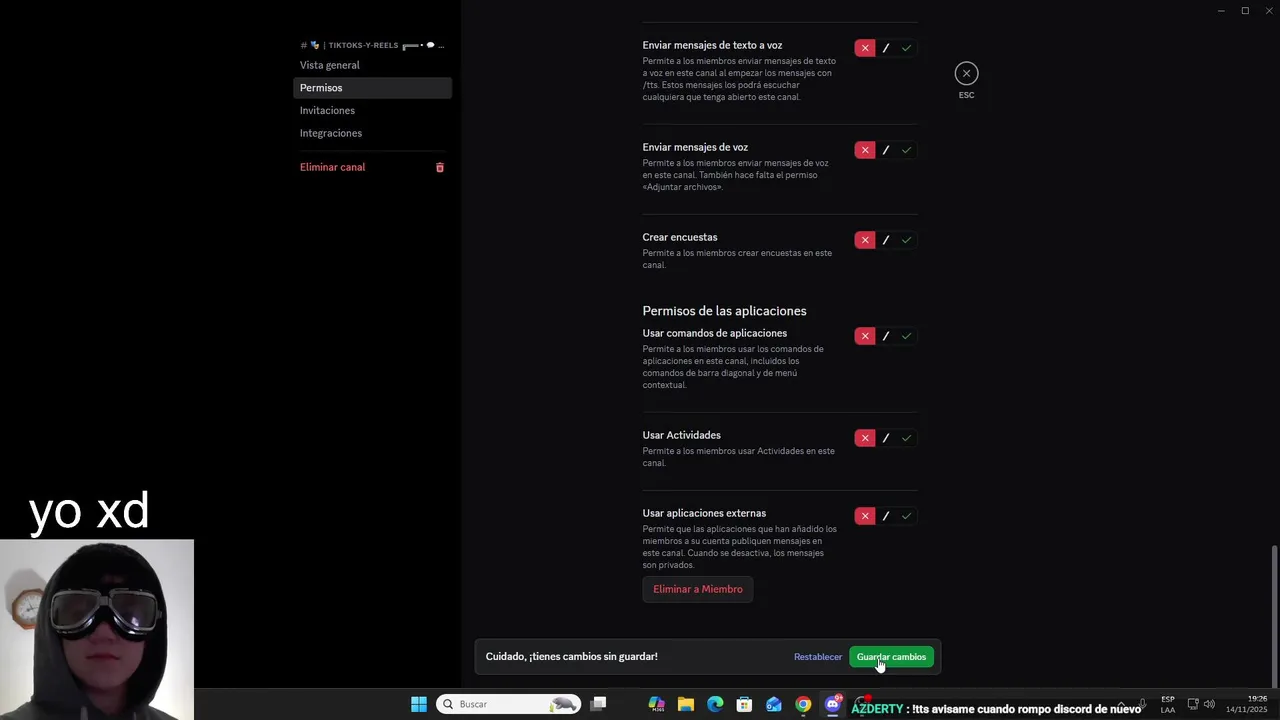
Task: Click the Discord icon in the taskbar
Action: tap(832, 704)
